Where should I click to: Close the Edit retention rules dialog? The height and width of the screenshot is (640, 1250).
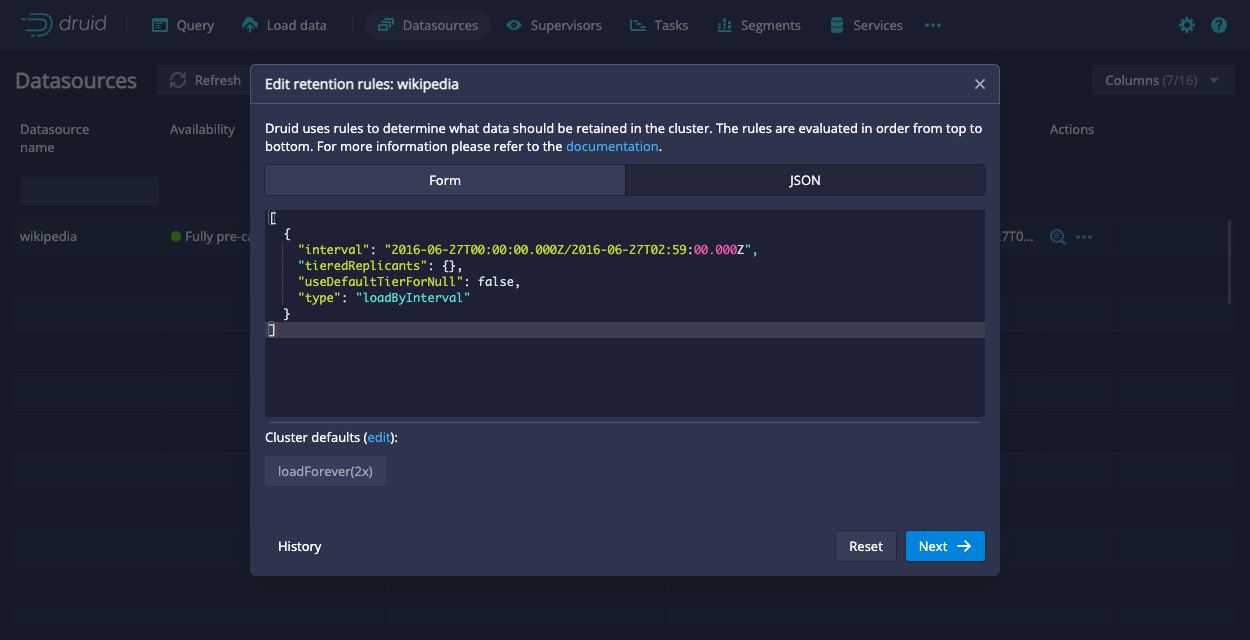click(x=980, y=85)
